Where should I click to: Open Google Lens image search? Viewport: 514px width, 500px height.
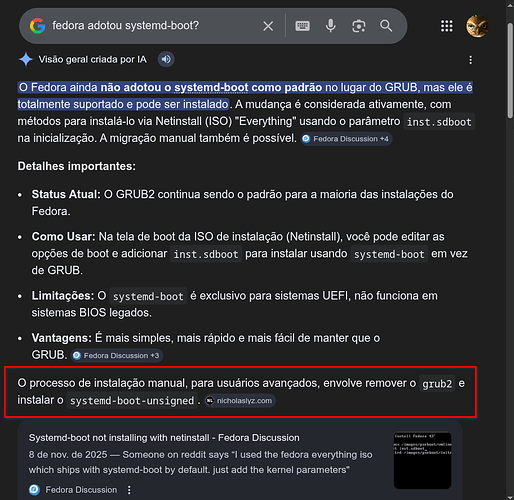point(358,26)
